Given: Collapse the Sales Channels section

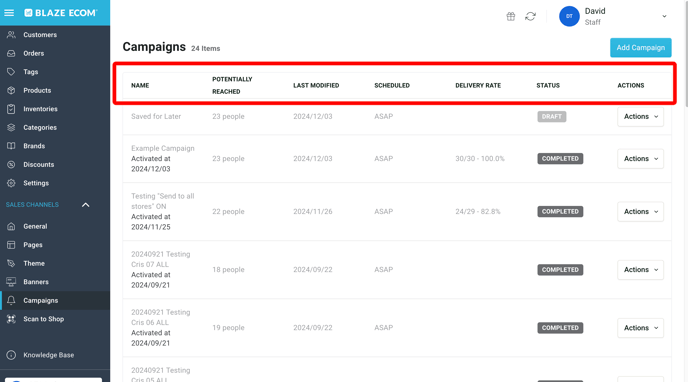Looking at the screenshot, I should coord(86,205).
